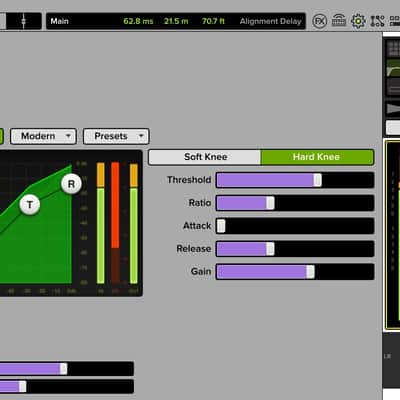Screen dimensions: 400x400
Task: Open the Modern style dropdown
Action: (43, 136)
